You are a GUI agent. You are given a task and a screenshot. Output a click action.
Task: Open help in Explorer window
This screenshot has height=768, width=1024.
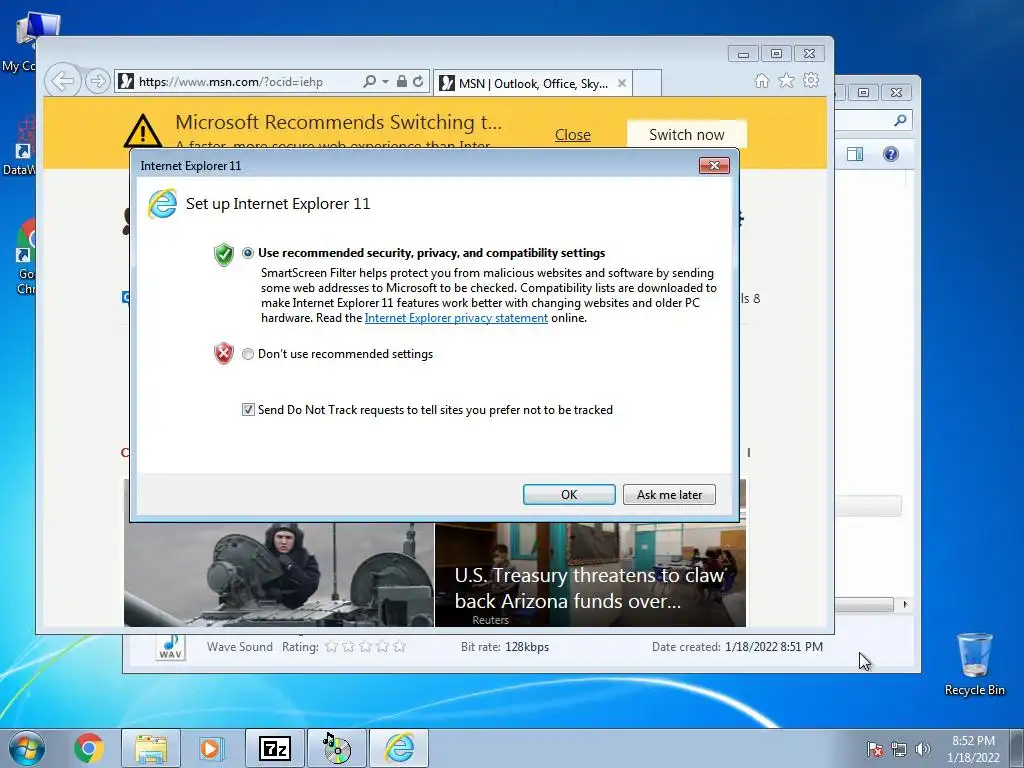tap(891, 154)
